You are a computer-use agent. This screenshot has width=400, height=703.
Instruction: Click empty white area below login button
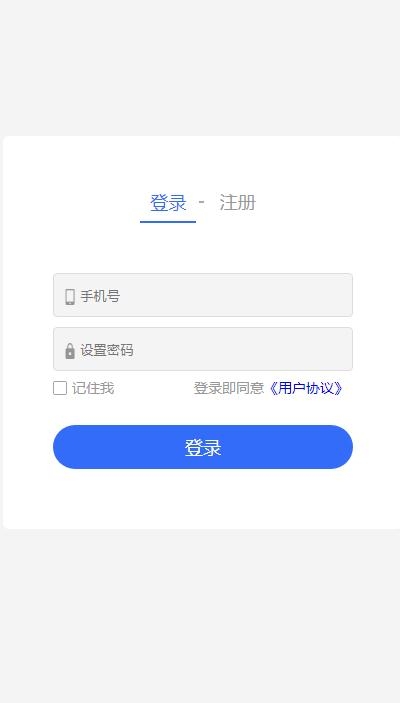203,499
